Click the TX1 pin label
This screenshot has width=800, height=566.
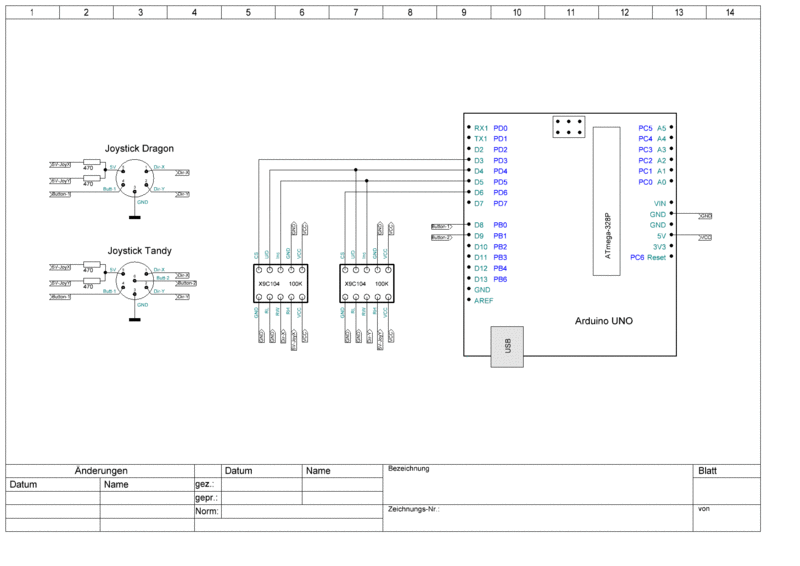(481, 139)
